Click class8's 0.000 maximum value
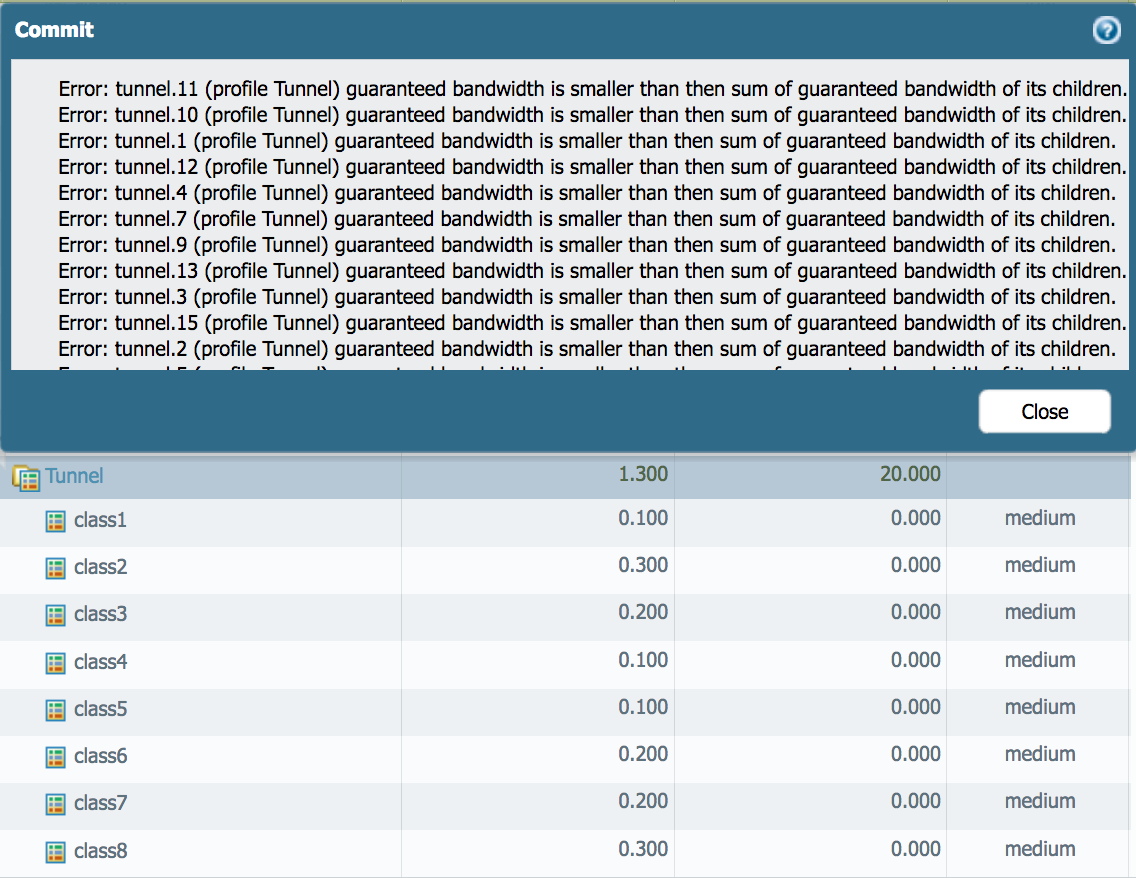Screen dimensions: 1136x878 point(916,849)
